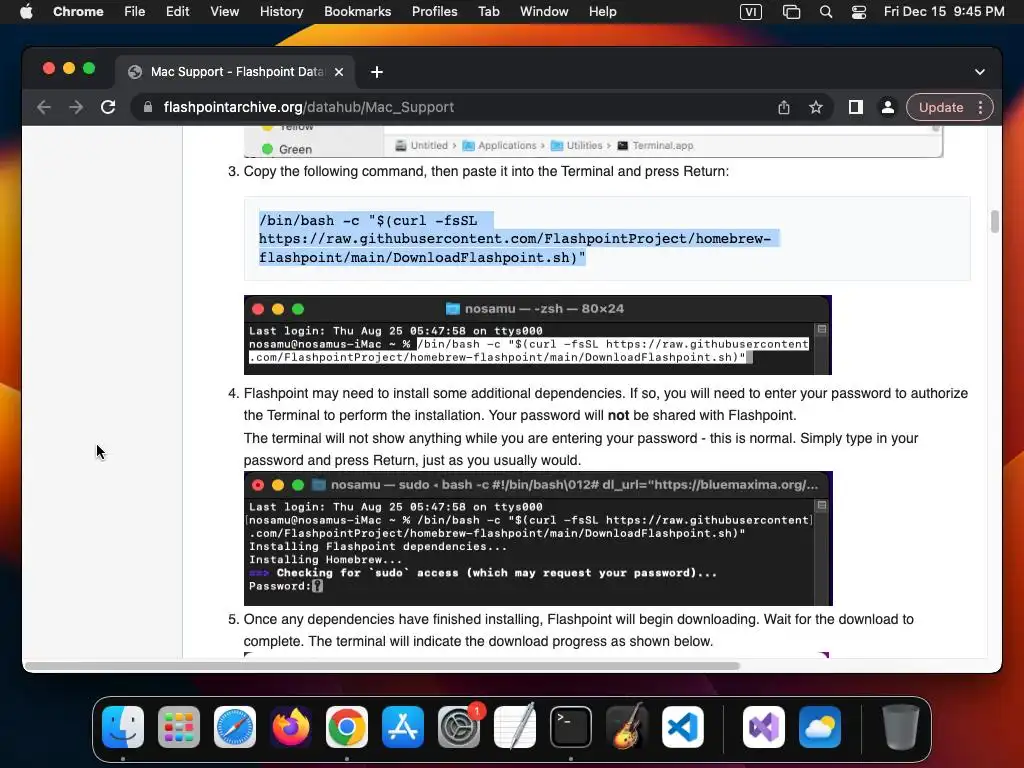Open TextEdit from the Dock

coord(515,727)
